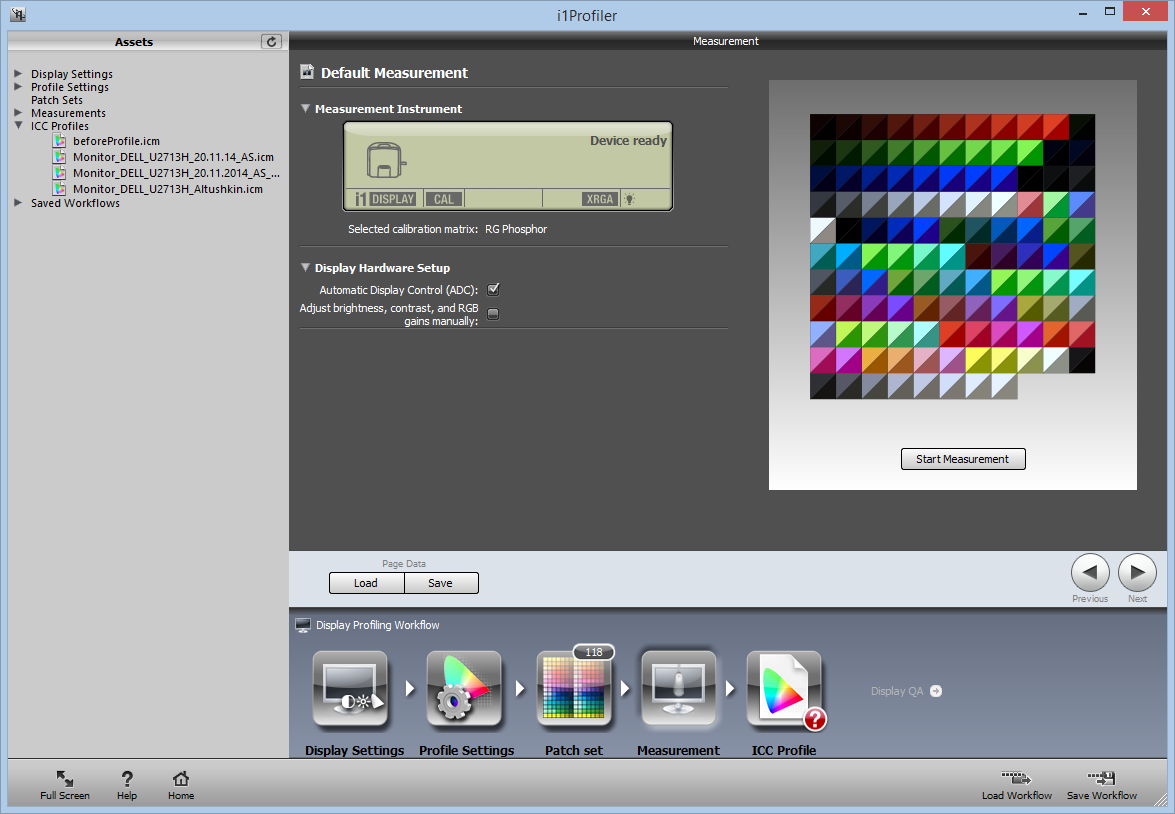Click the Monitor_DELL_U2713H_Altushkin.icm file icon
Viewport: 1175px width, 814px height.
pyautogui.click(x=59, y=189)
